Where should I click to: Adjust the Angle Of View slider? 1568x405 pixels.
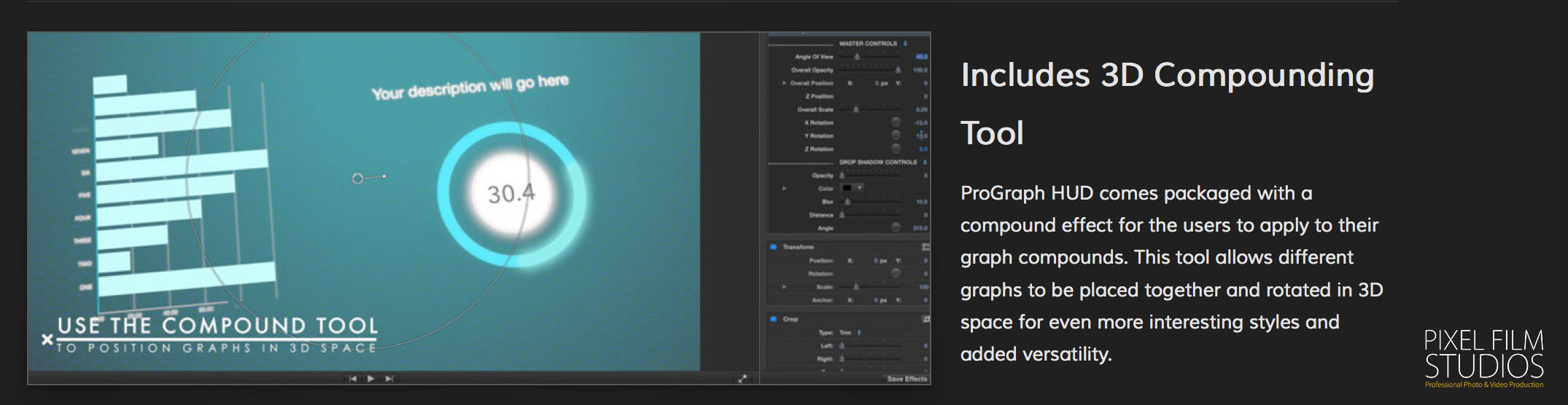coord(869,57)
